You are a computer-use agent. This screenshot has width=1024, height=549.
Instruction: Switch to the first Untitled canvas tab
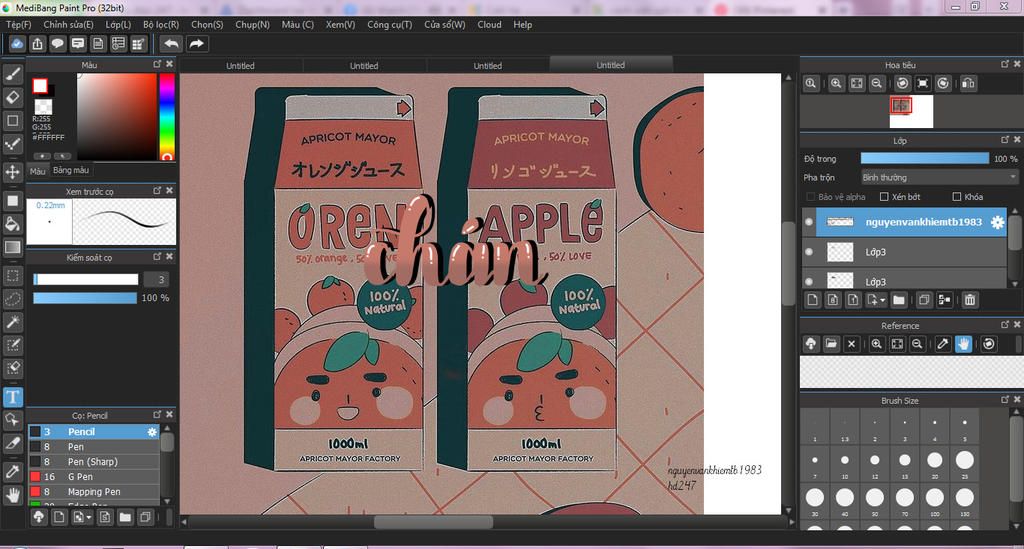[240, 65]
